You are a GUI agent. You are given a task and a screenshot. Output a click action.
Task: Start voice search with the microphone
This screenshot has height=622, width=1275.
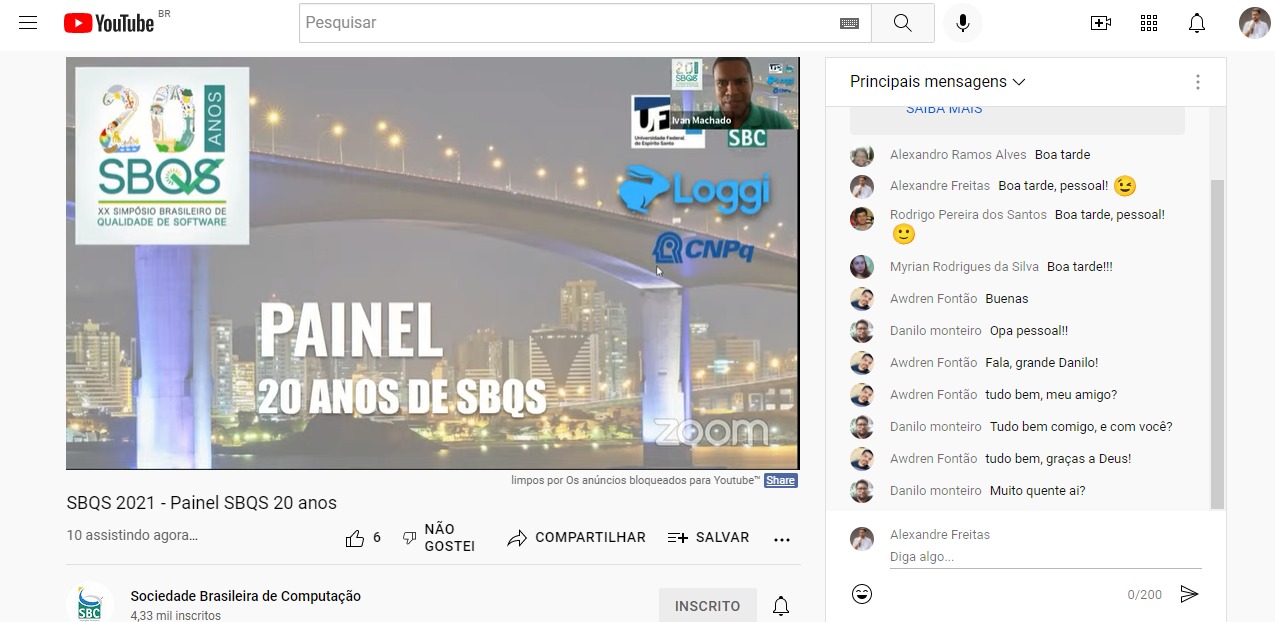click(962, 23)
